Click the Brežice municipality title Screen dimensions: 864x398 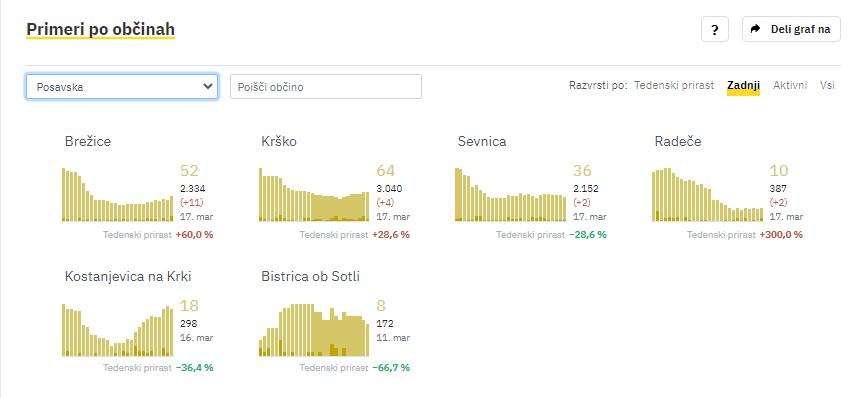pyautogui.click(x=88, y=142)
